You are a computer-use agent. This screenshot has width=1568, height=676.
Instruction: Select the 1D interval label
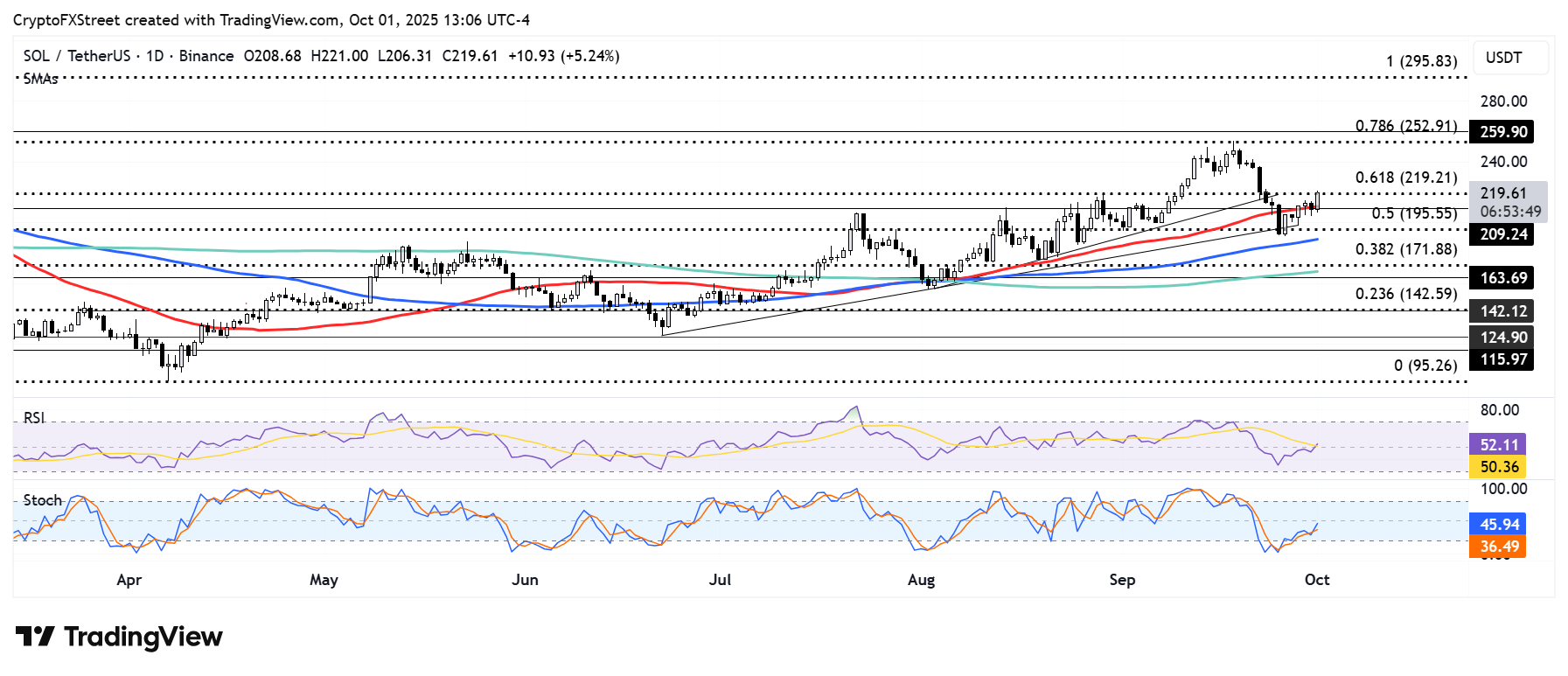(x=155, y=56)
